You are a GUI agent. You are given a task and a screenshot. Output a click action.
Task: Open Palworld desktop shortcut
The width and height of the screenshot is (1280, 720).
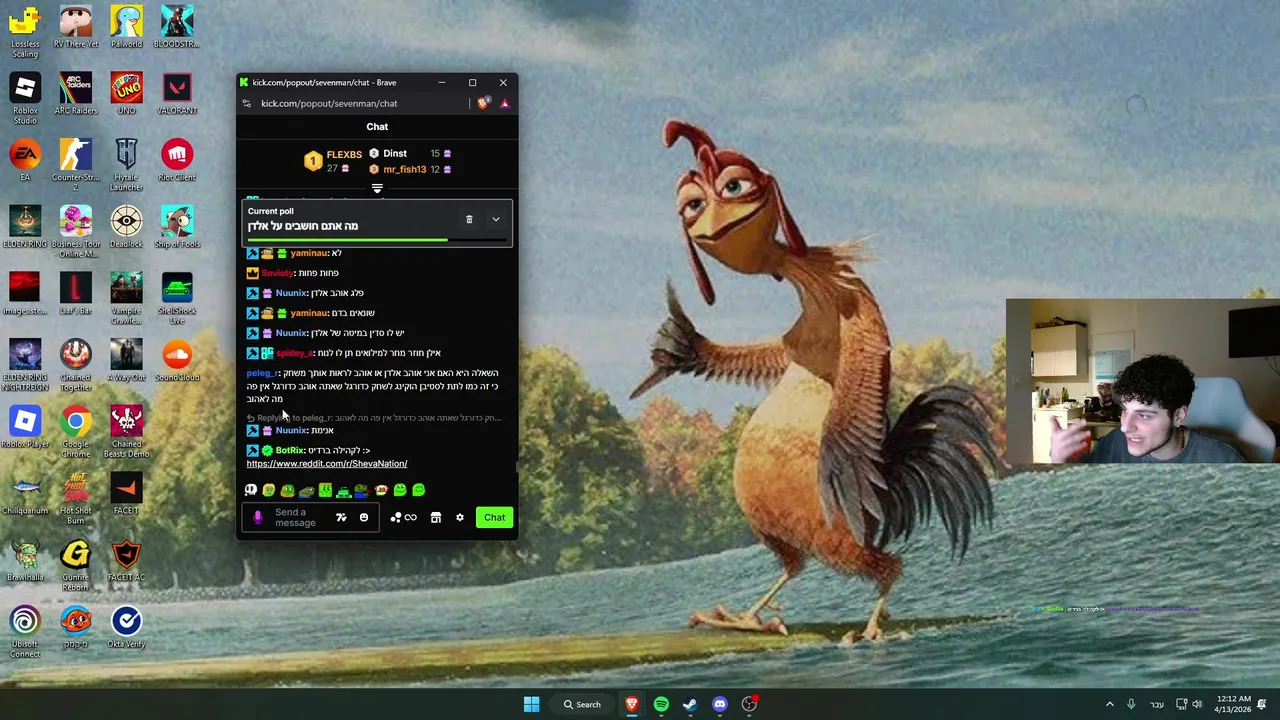pyautogui.click(x=126, y=27)
